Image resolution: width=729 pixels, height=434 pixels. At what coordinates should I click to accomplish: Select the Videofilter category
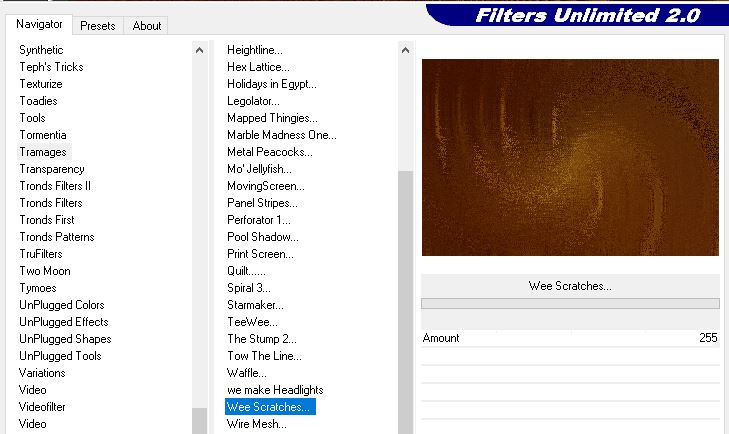42,407
